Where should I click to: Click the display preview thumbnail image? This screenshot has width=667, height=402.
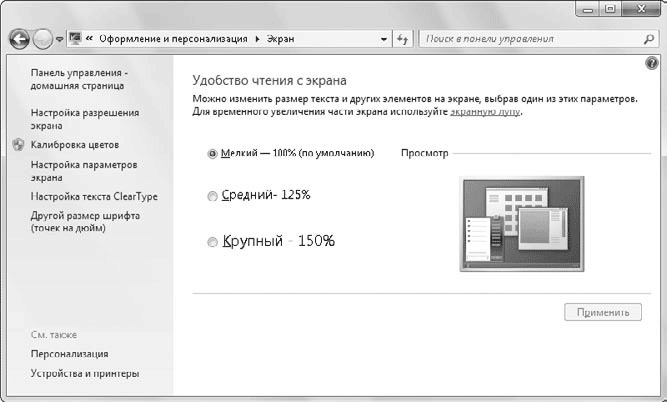tap(514, 222)
